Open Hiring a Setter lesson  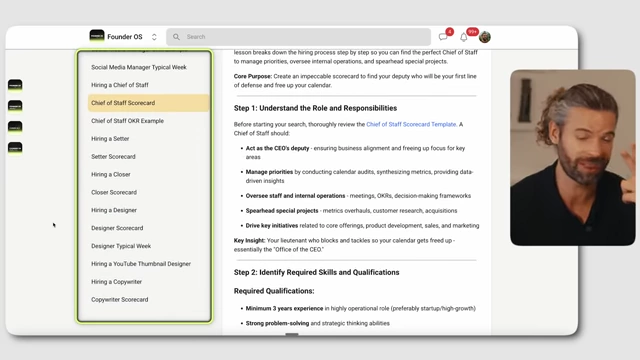110,139
